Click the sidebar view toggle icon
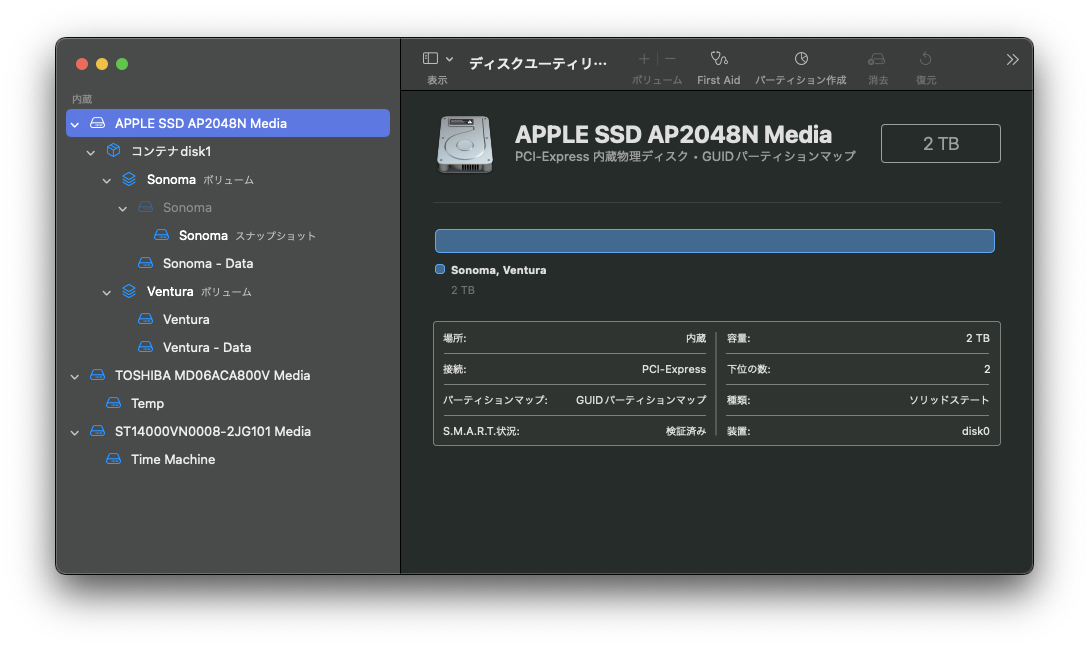1089x648 pixels. pos(431,59)
